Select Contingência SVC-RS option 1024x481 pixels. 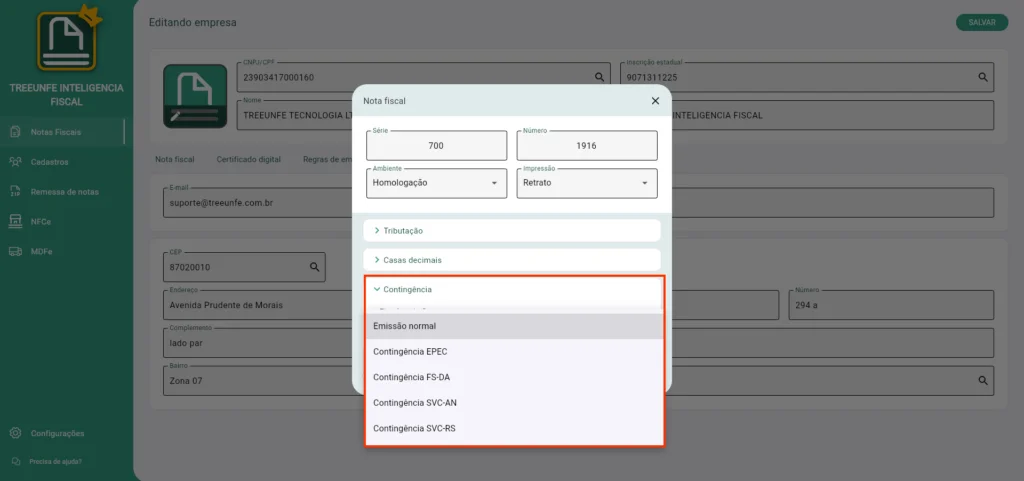(x=514, y=429)
